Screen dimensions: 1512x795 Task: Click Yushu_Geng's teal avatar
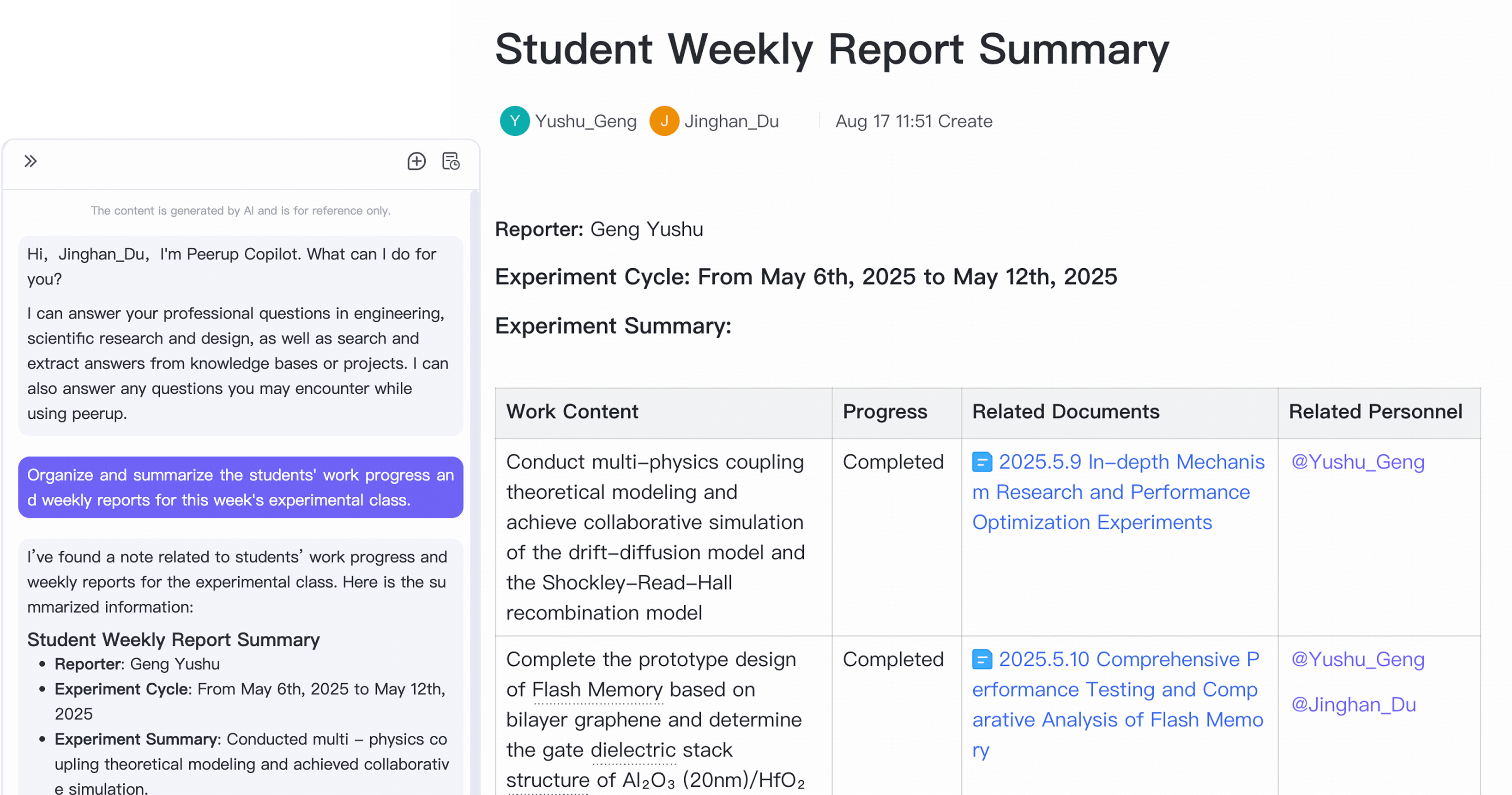click(515, 121)
